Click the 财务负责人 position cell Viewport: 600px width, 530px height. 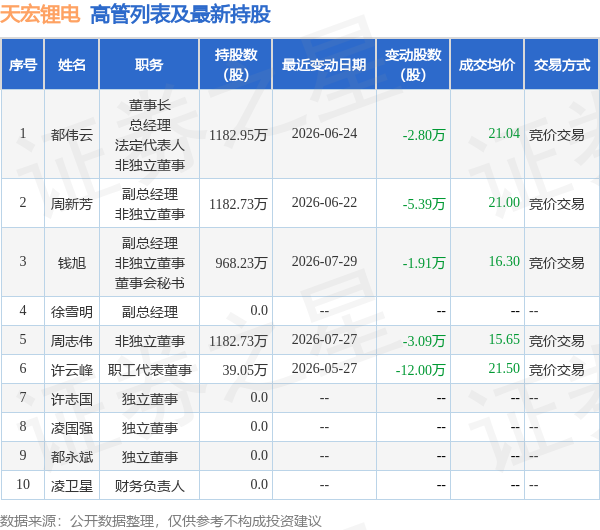tap(150, 486)
